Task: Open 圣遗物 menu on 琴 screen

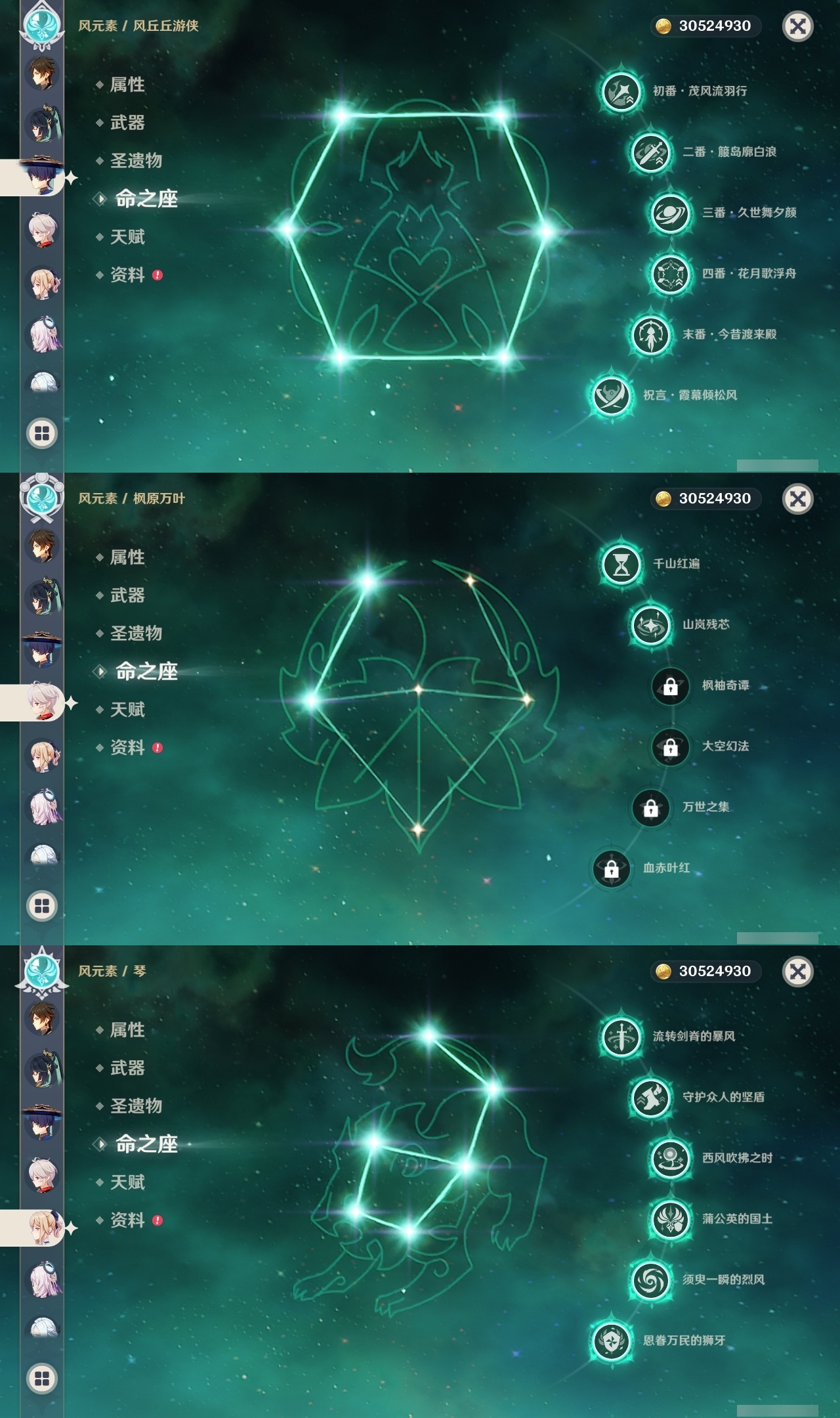Action: pos(136,1106)
